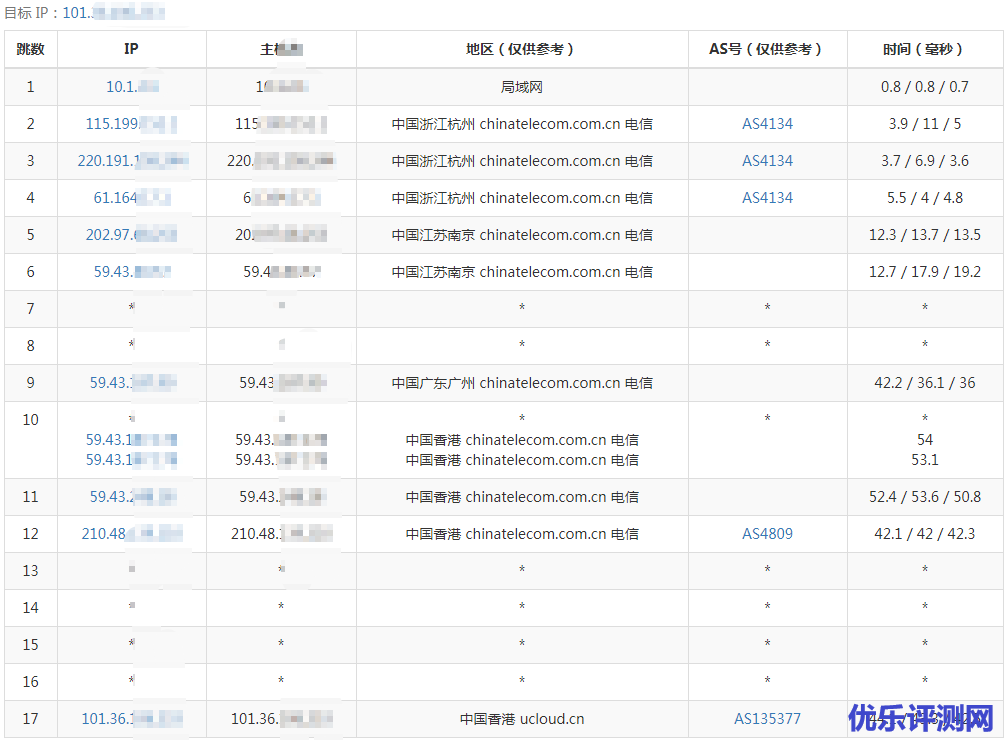This screenshot has width=1007, height=745.
Task: Click the AS4134 link in hop 2 row
Action: (767, 124)
